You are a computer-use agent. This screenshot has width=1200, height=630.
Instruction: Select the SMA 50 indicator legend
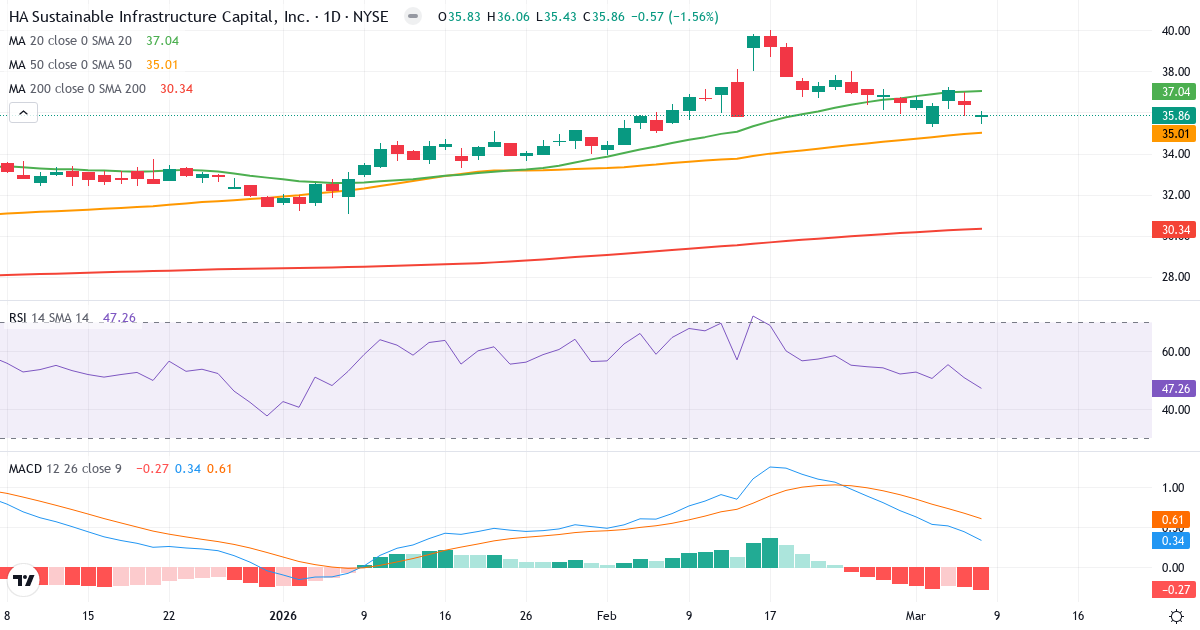pos(70,64)
